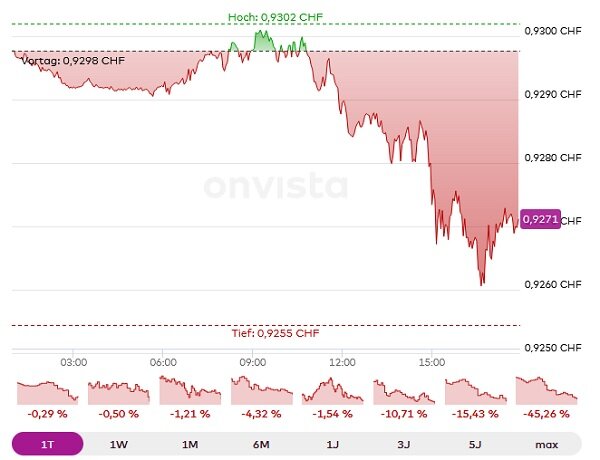Open the -0,50 % sparkline thumbnail
This screenshot has height=460, width=600.
point(119,390)
